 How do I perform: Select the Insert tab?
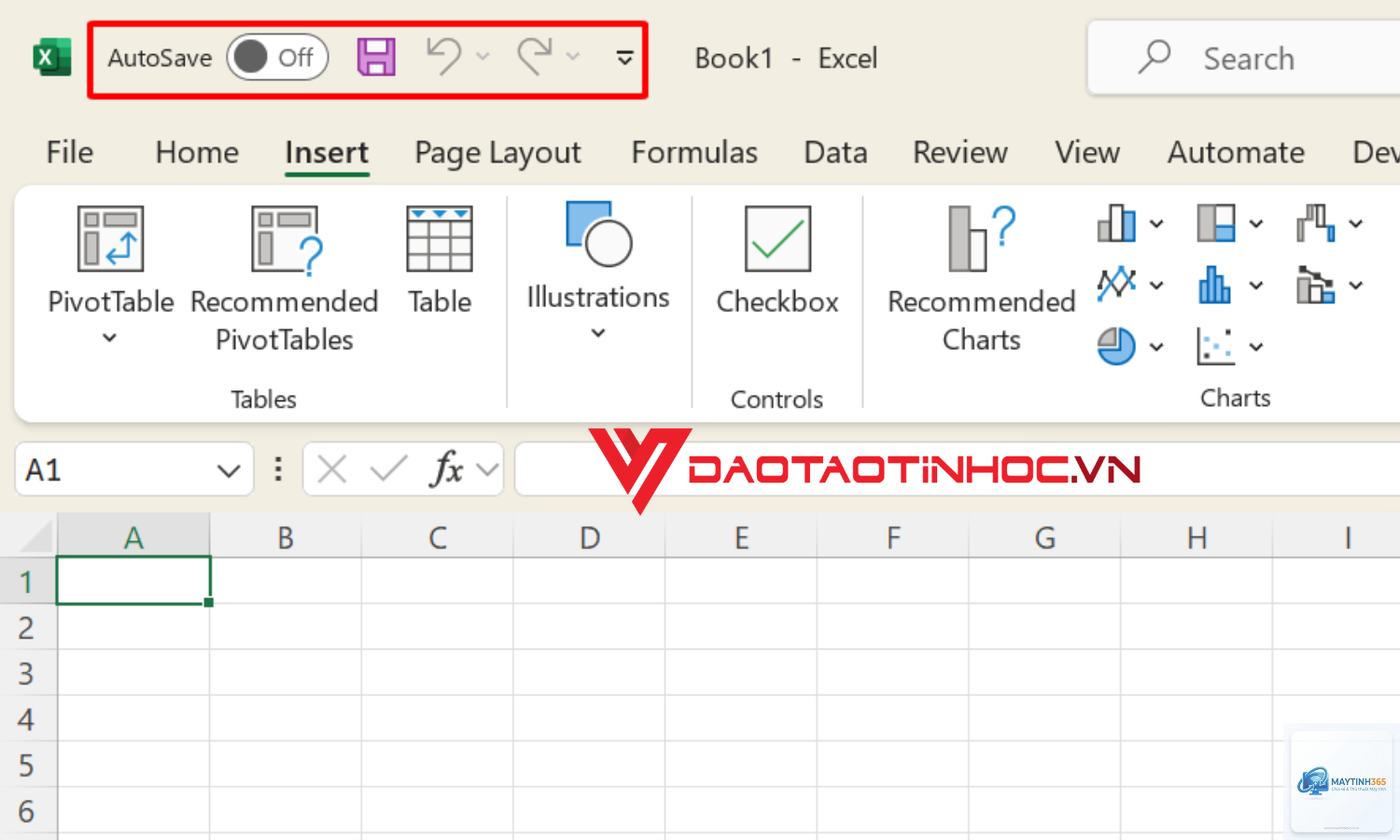click(327, 152)
